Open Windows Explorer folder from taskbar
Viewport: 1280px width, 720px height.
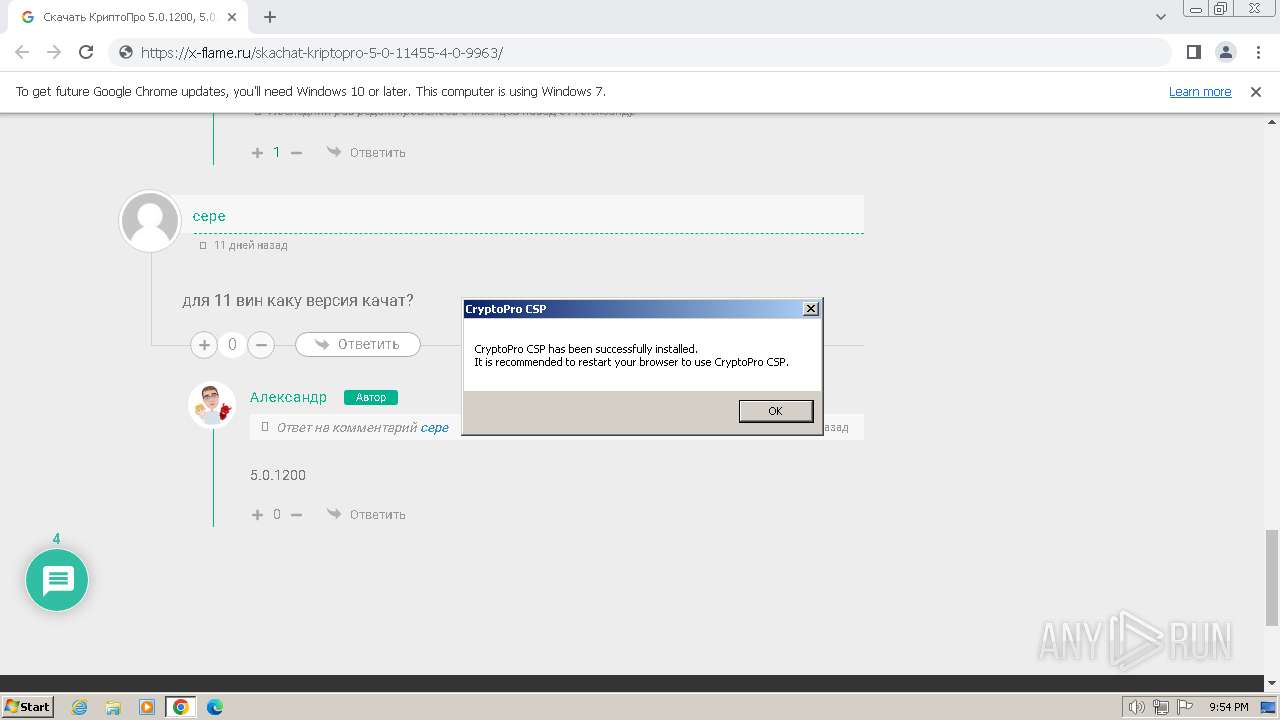[113, 707]
